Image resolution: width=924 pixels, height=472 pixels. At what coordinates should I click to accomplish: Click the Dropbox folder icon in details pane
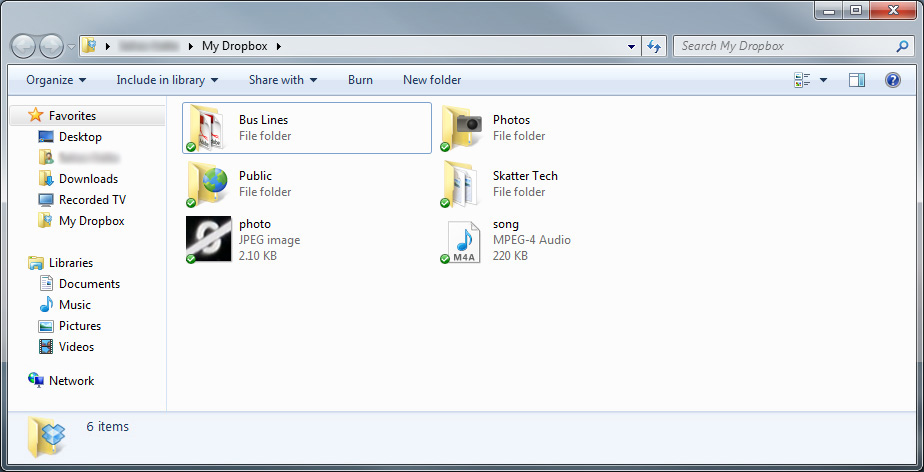click(47, 437)
